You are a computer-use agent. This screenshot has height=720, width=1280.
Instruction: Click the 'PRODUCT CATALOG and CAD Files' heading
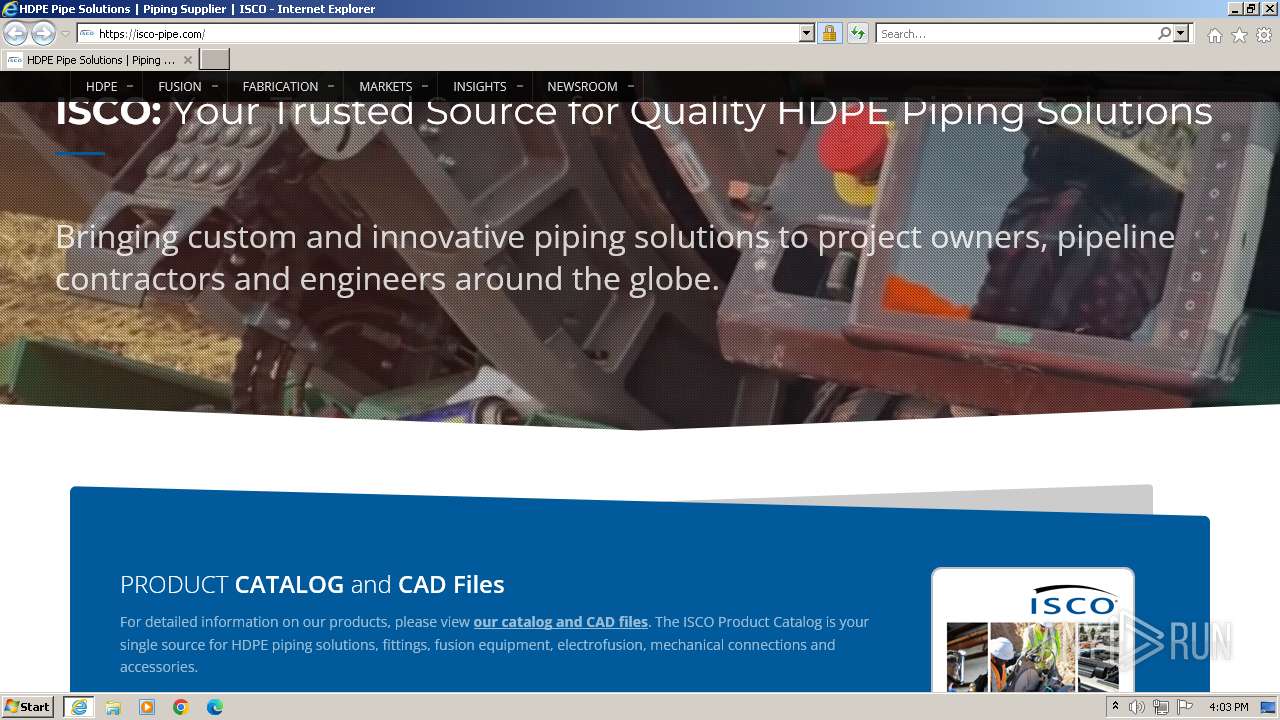312,584
